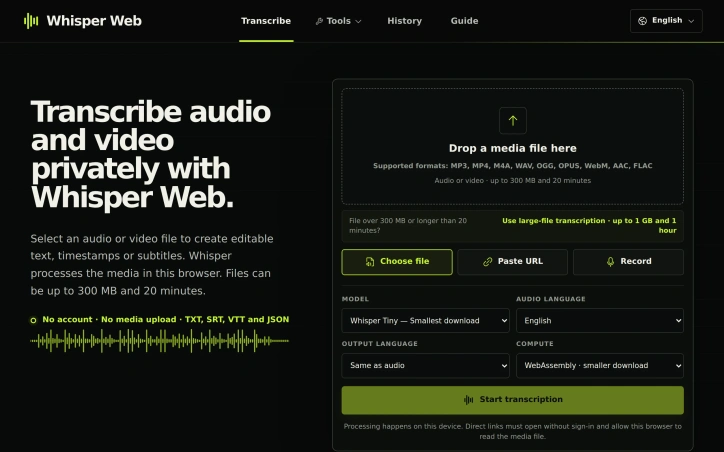Click the waveform icon on Start transcription
724x452 pixels.
468,400
